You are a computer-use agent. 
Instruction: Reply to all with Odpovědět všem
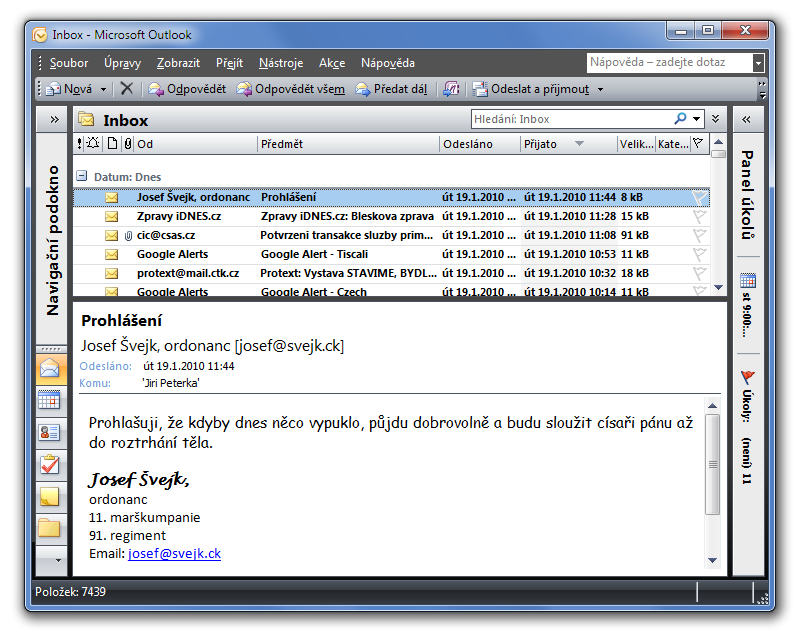[291, 89]
